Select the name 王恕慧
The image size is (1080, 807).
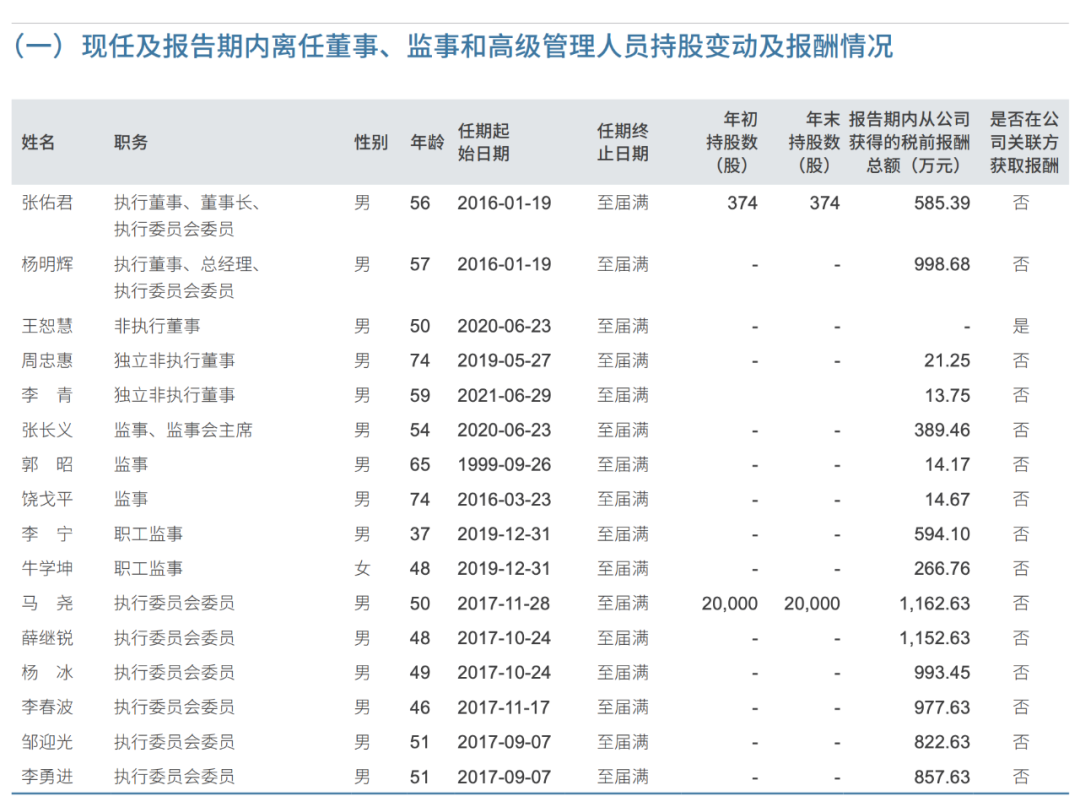tap(47, 326)
